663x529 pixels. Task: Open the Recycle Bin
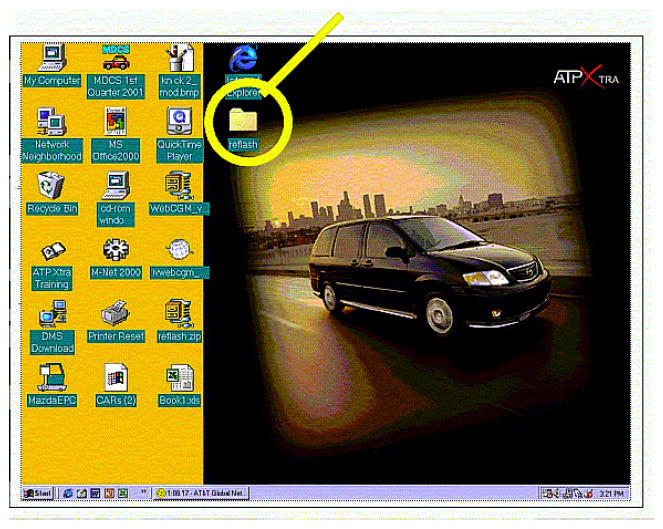pyautogui.click(x=51, y=185)
